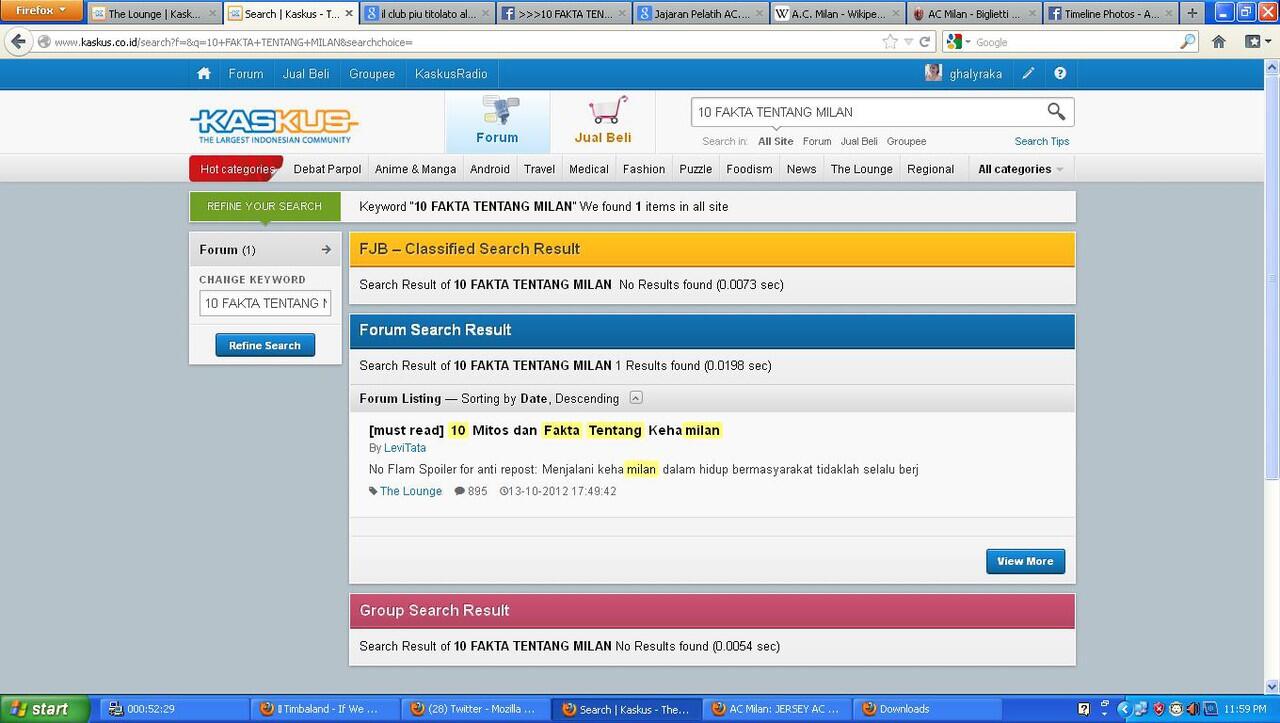Image resolution: width=1280 pixels, height=723 pixels.
Task: Expand All categories dropdown
Action: (1020, 169)
